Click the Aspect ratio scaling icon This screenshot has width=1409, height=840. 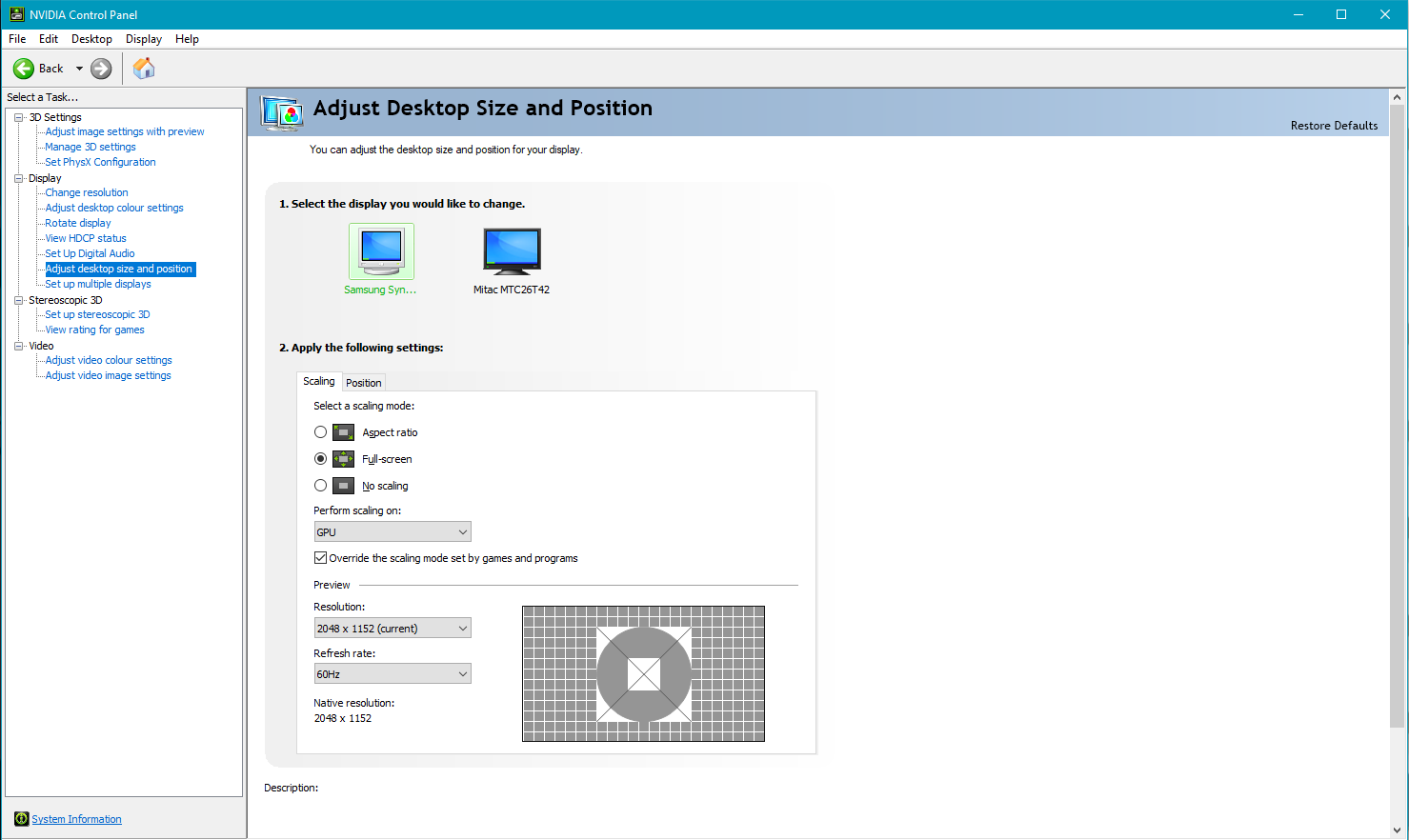pyautogui.click(x=343, y=432)
